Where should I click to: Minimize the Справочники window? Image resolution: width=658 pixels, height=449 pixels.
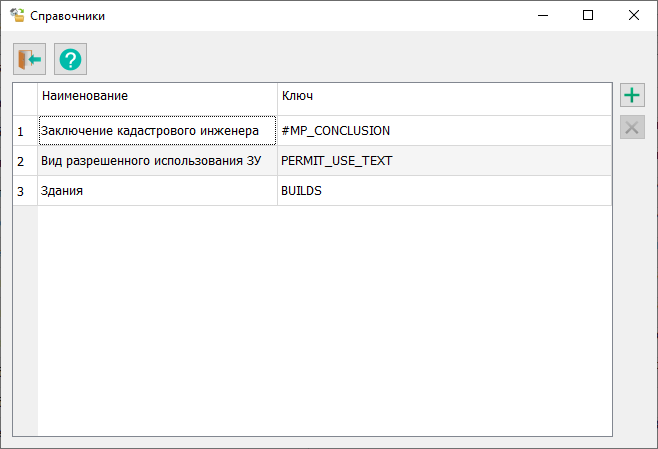click(x=542, y=16)
